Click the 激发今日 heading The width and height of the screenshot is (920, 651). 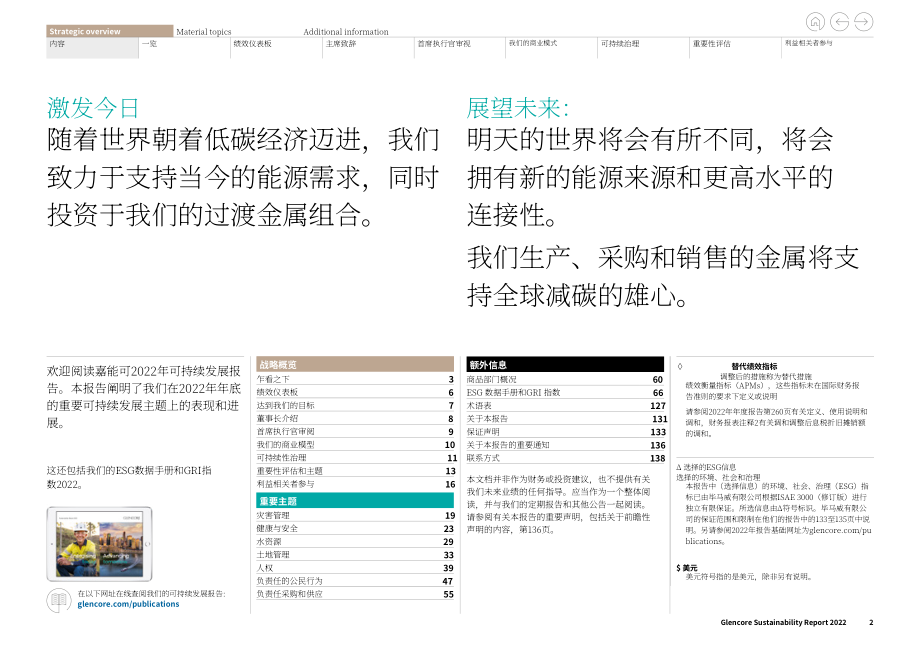pos(93,108)
